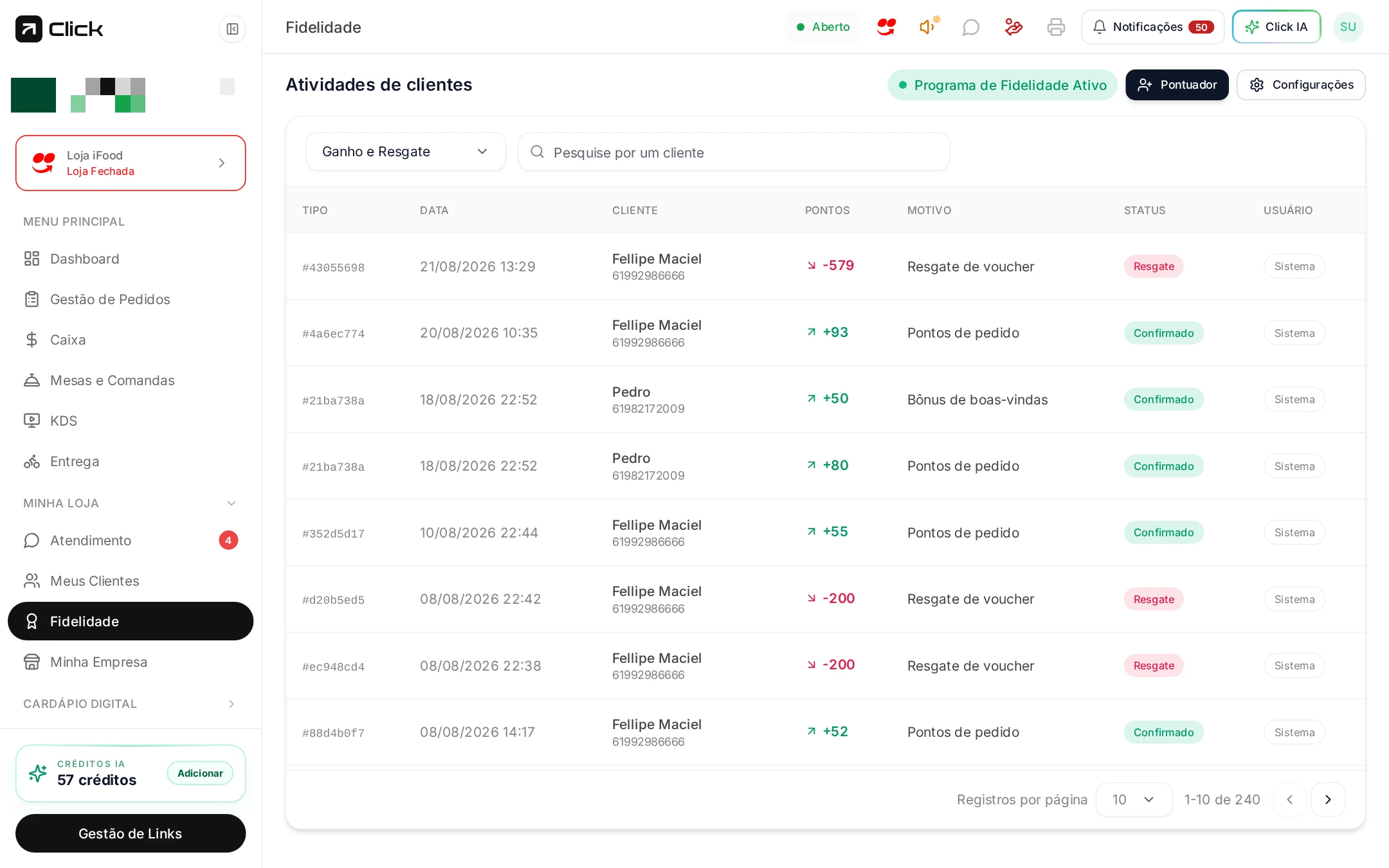
Task: Collapse the sidebar panel icon
Action: [x=232, y=29]
